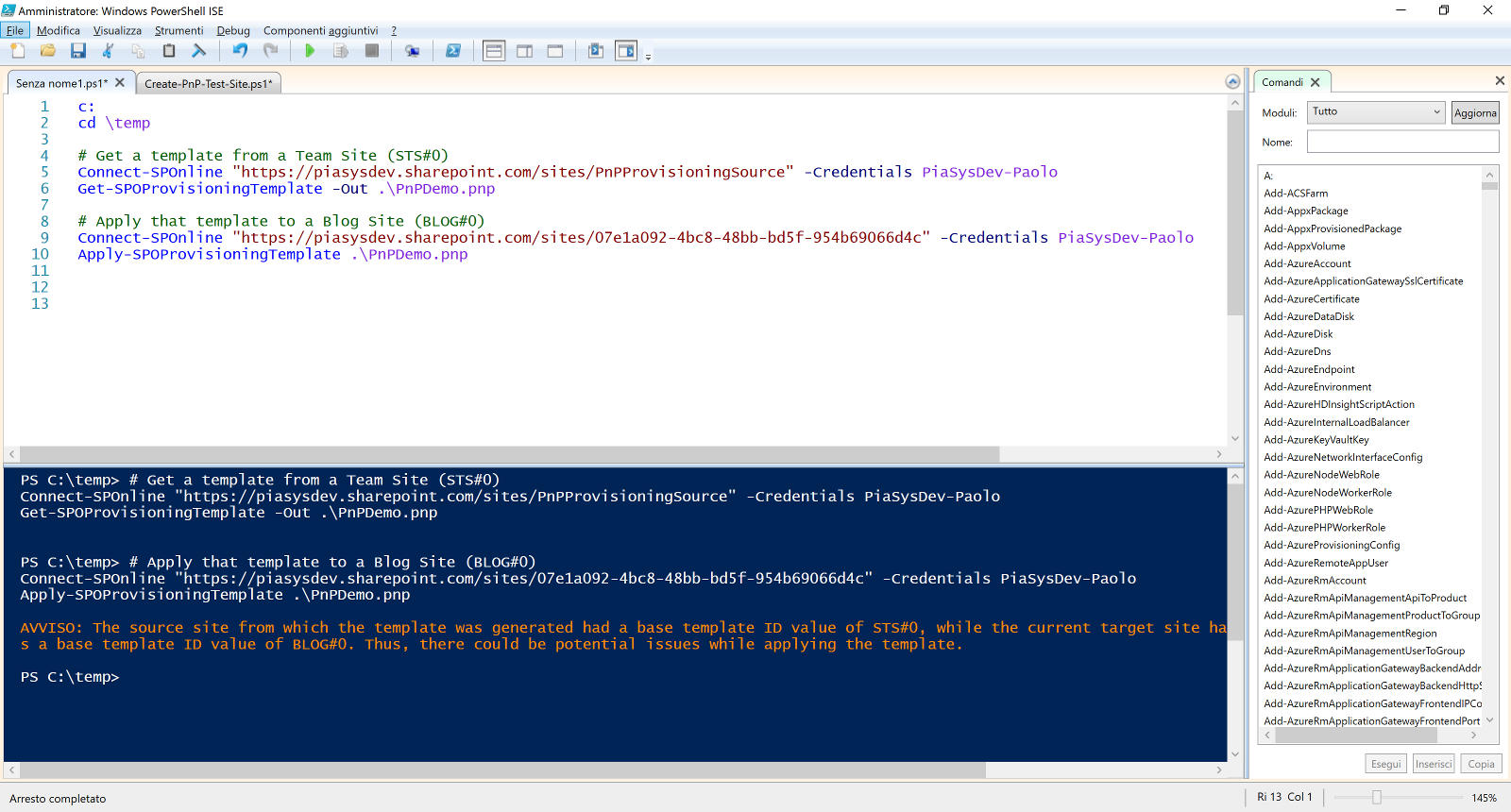Open the Modifica menu

coord(59,30)
